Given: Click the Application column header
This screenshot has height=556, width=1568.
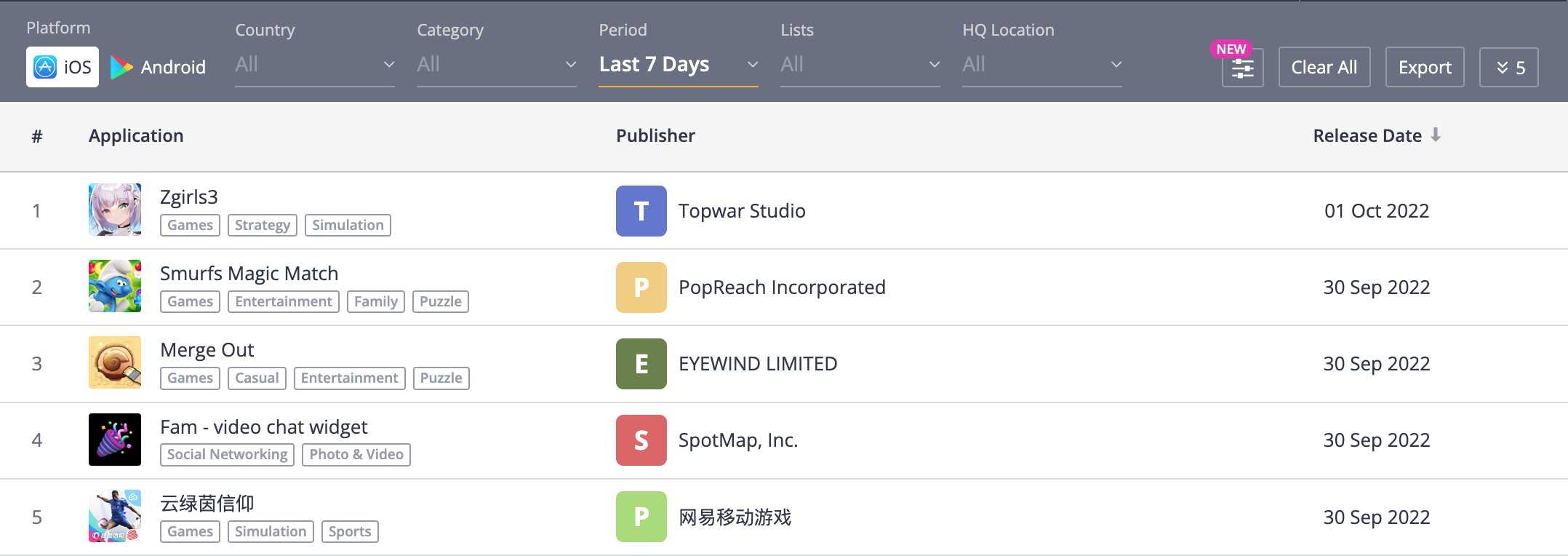Looking at the screenshot, I should (136, 135).
